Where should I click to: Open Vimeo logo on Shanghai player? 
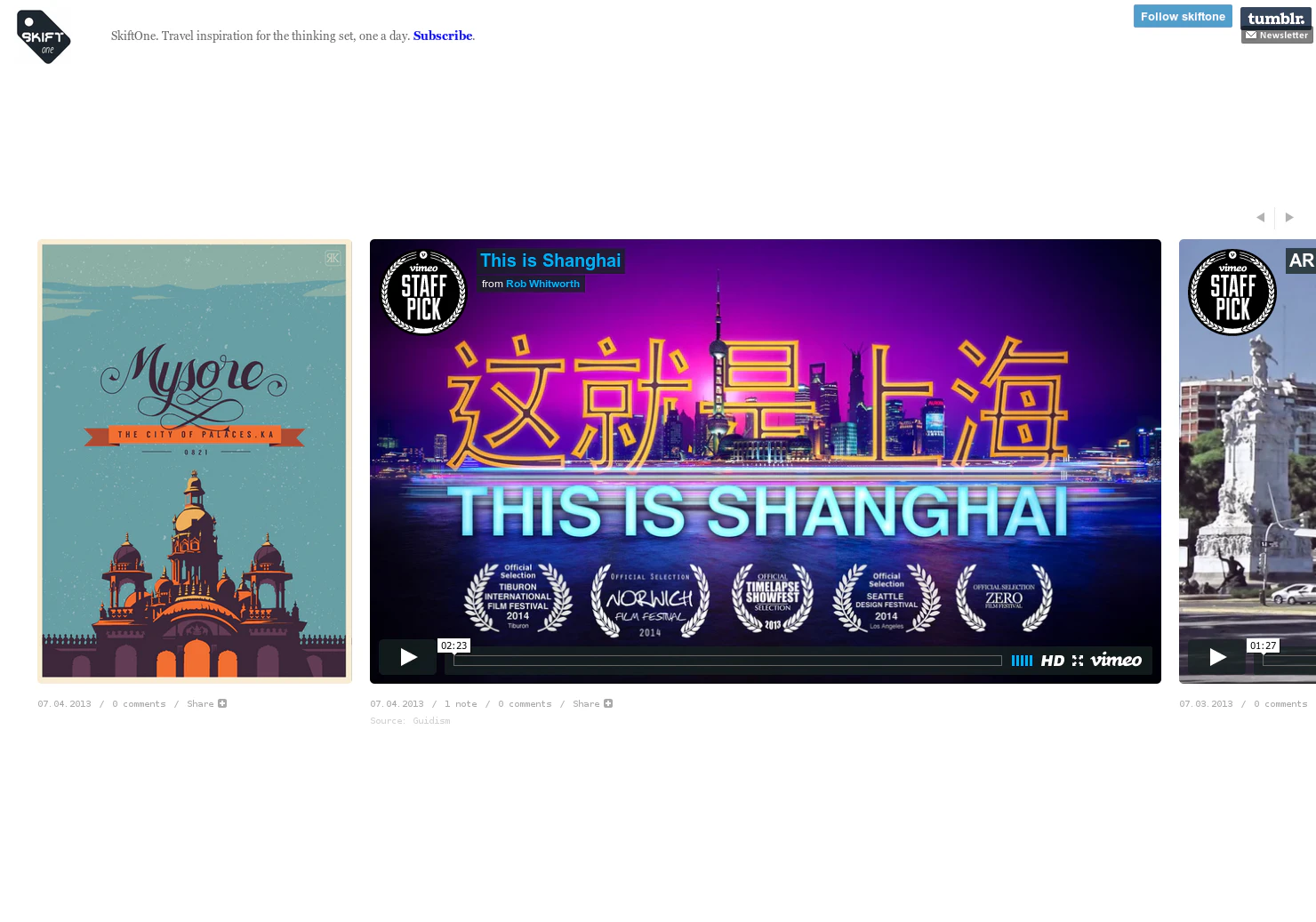point(1116,660)
